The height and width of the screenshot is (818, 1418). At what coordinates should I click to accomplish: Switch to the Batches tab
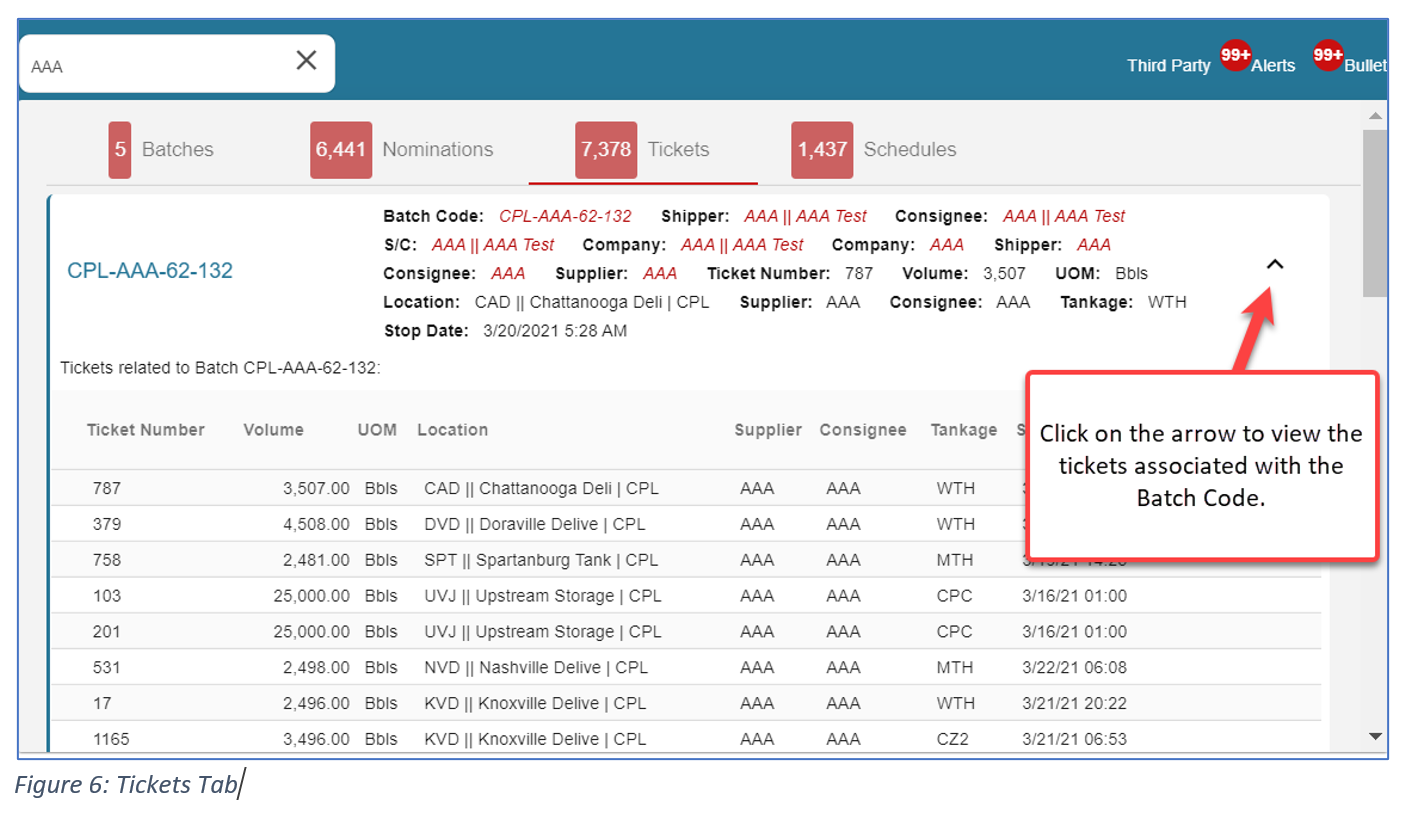(x=162, y=150)
